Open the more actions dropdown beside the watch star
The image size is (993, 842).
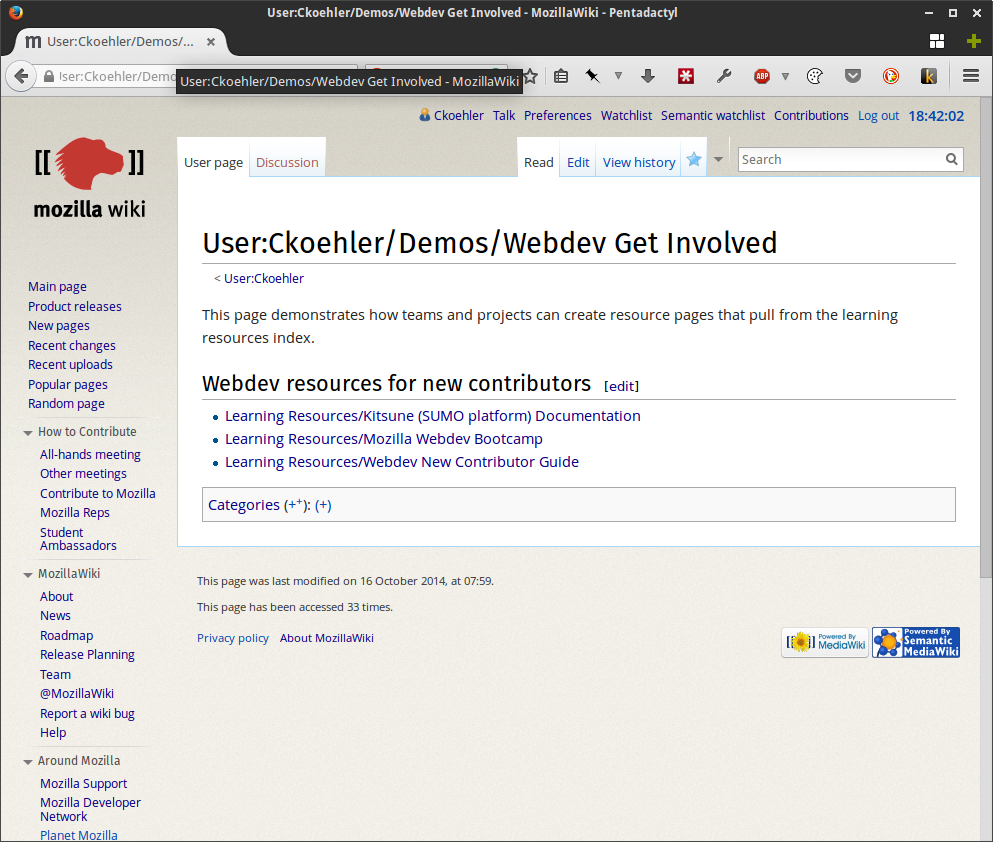pyautogui.click(x=718, y=160)
